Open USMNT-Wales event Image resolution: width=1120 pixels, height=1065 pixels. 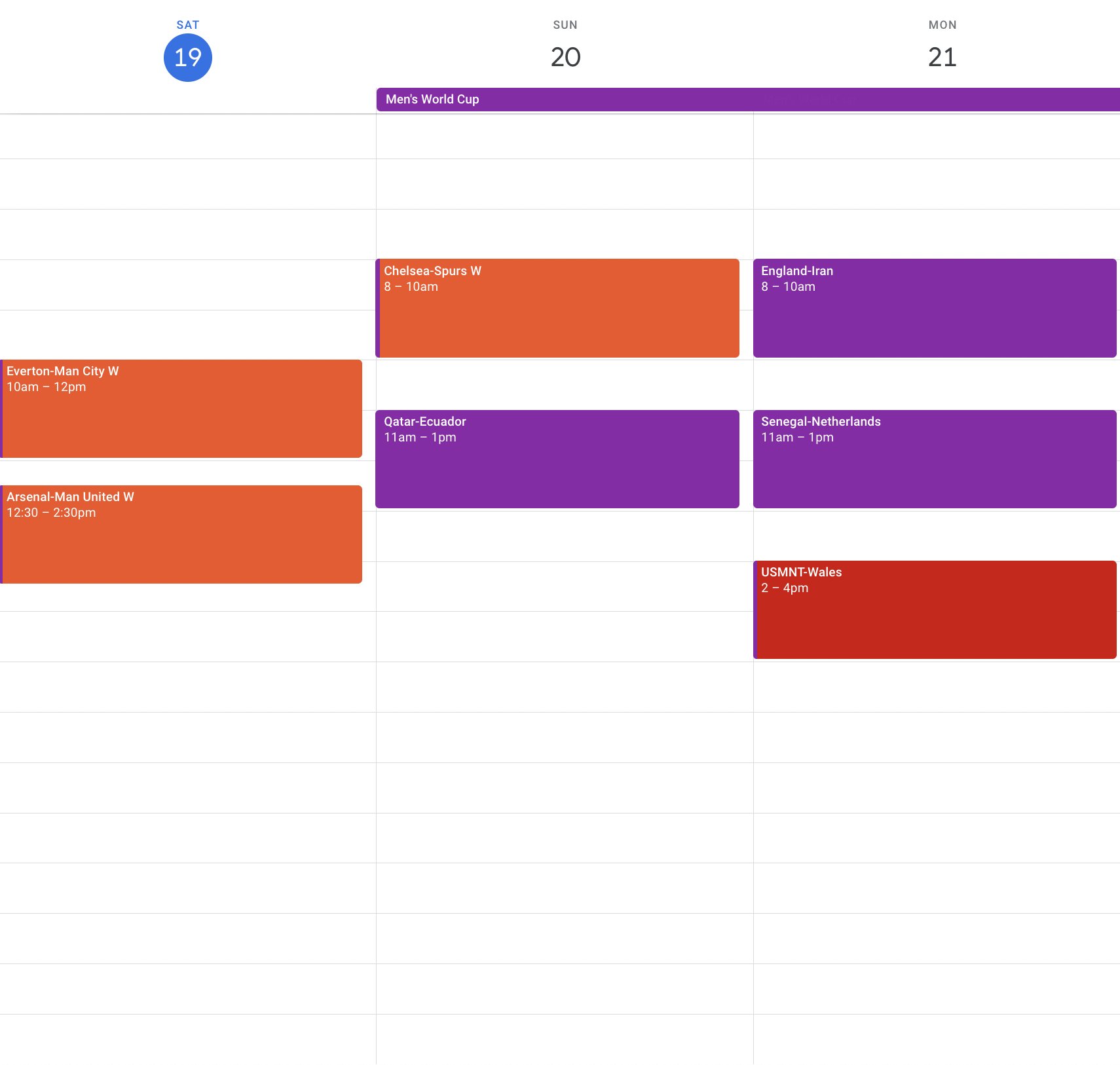pos(935,610)
